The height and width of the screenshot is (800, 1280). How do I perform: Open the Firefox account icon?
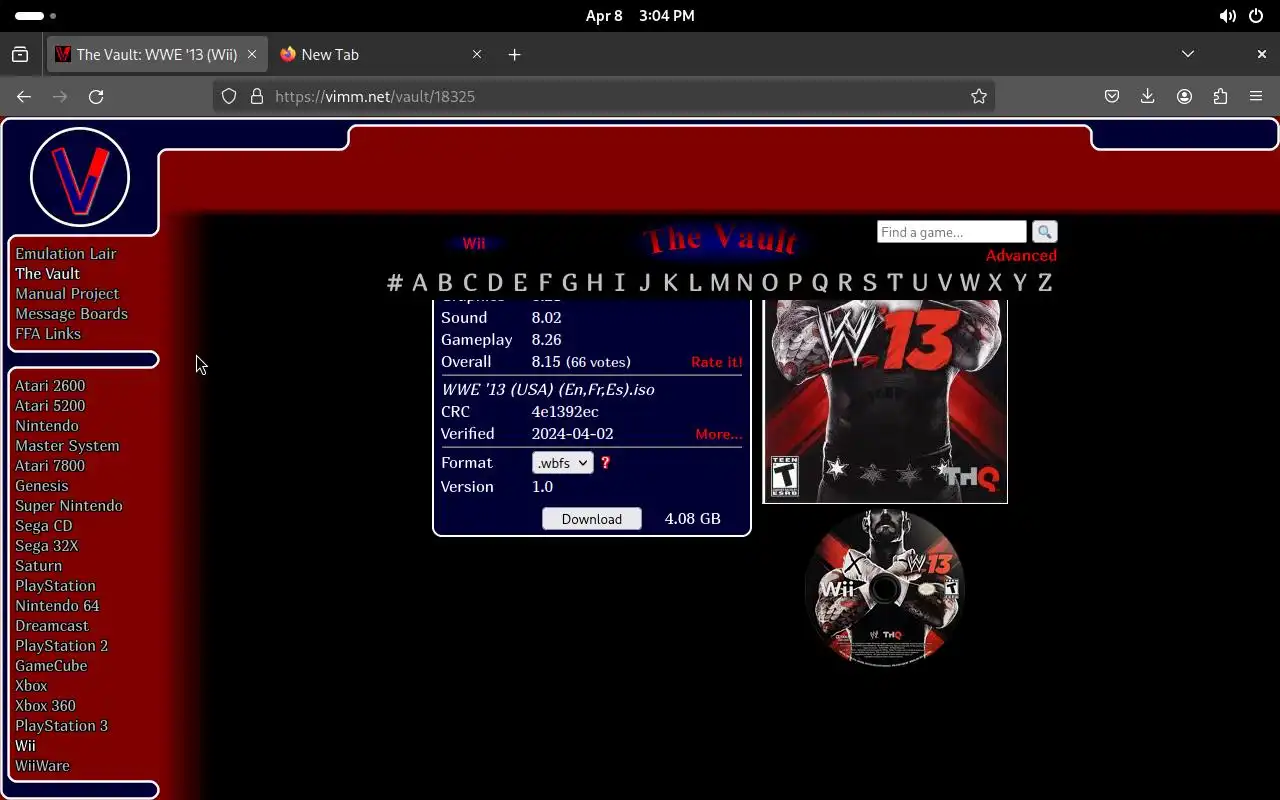(1184, 96)
